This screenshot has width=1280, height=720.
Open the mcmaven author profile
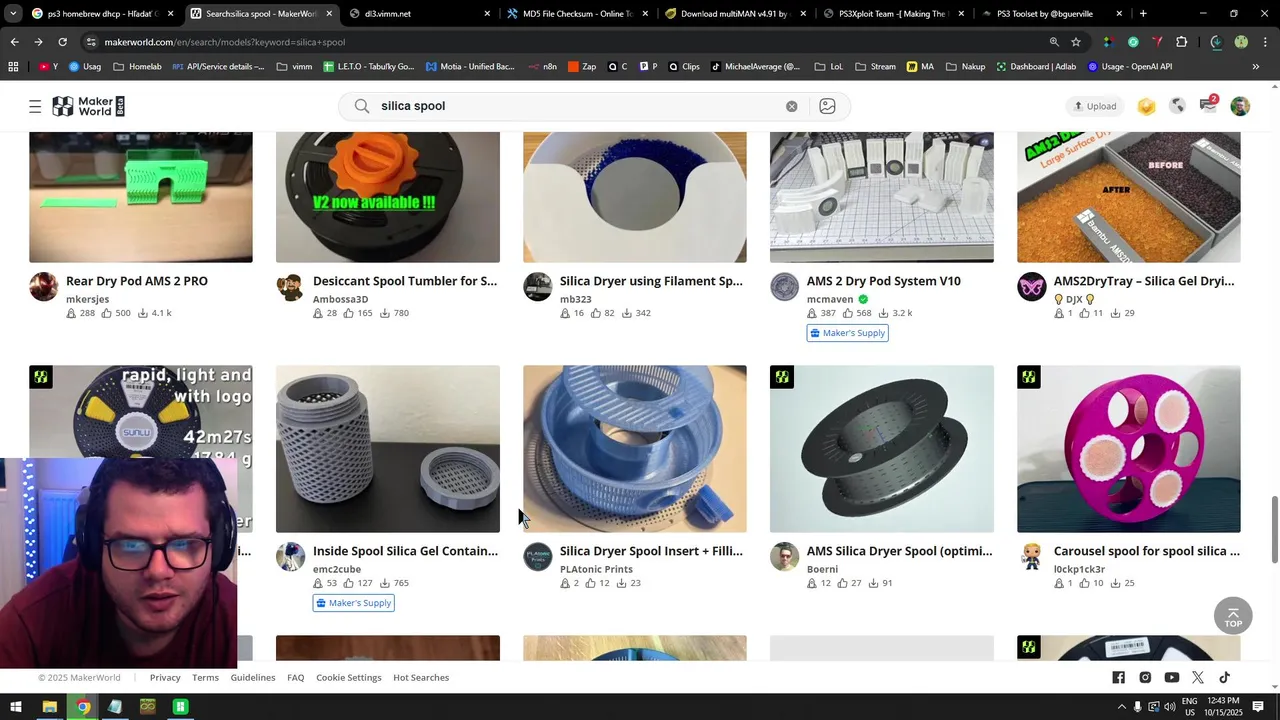click(830, 299)
